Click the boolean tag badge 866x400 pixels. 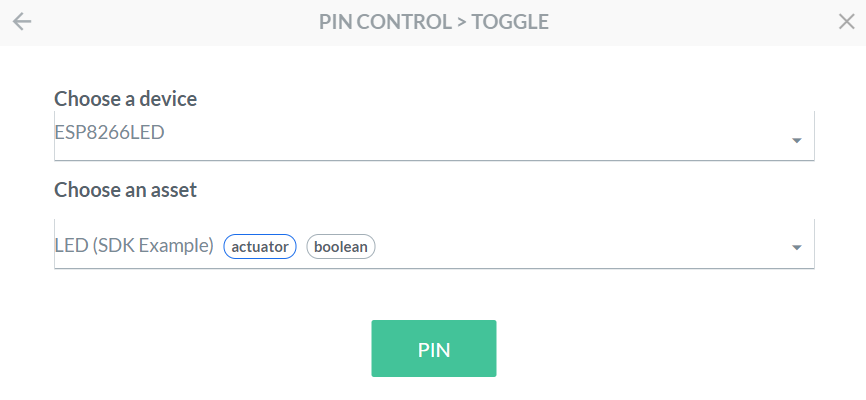pos(340,246)
